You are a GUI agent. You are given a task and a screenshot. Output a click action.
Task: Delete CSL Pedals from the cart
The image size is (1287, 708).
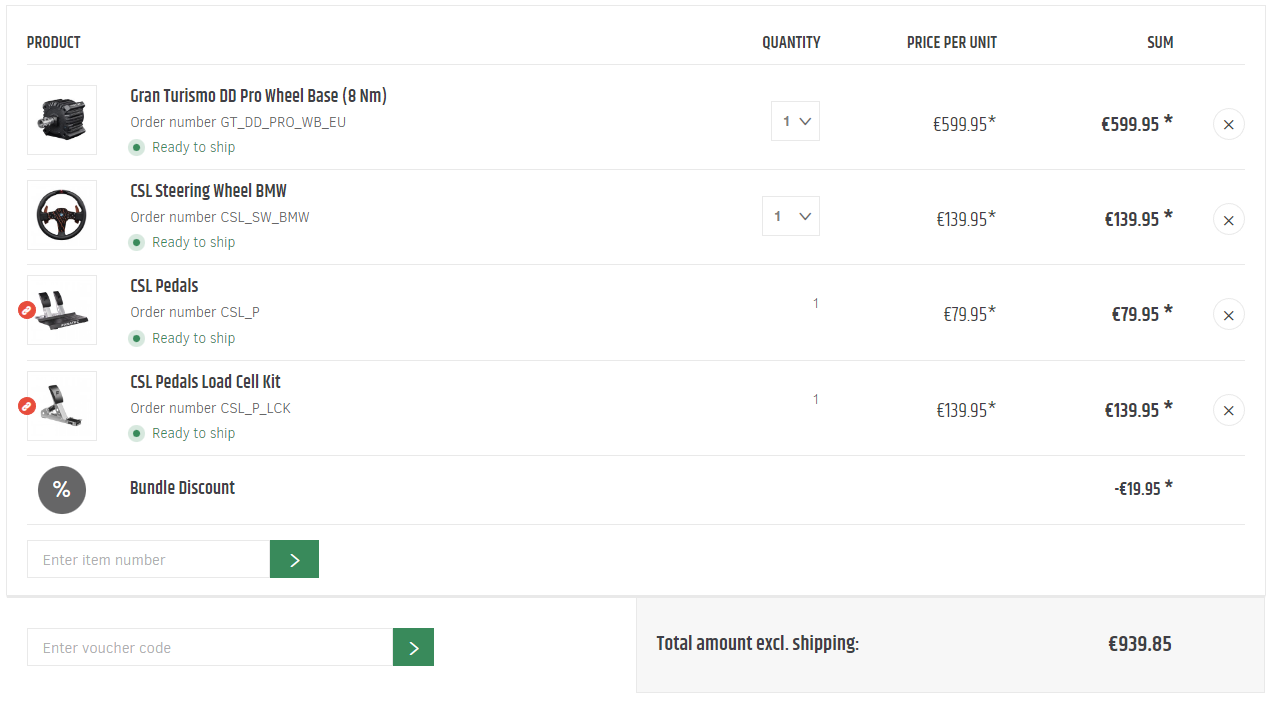click(1228, 315)
